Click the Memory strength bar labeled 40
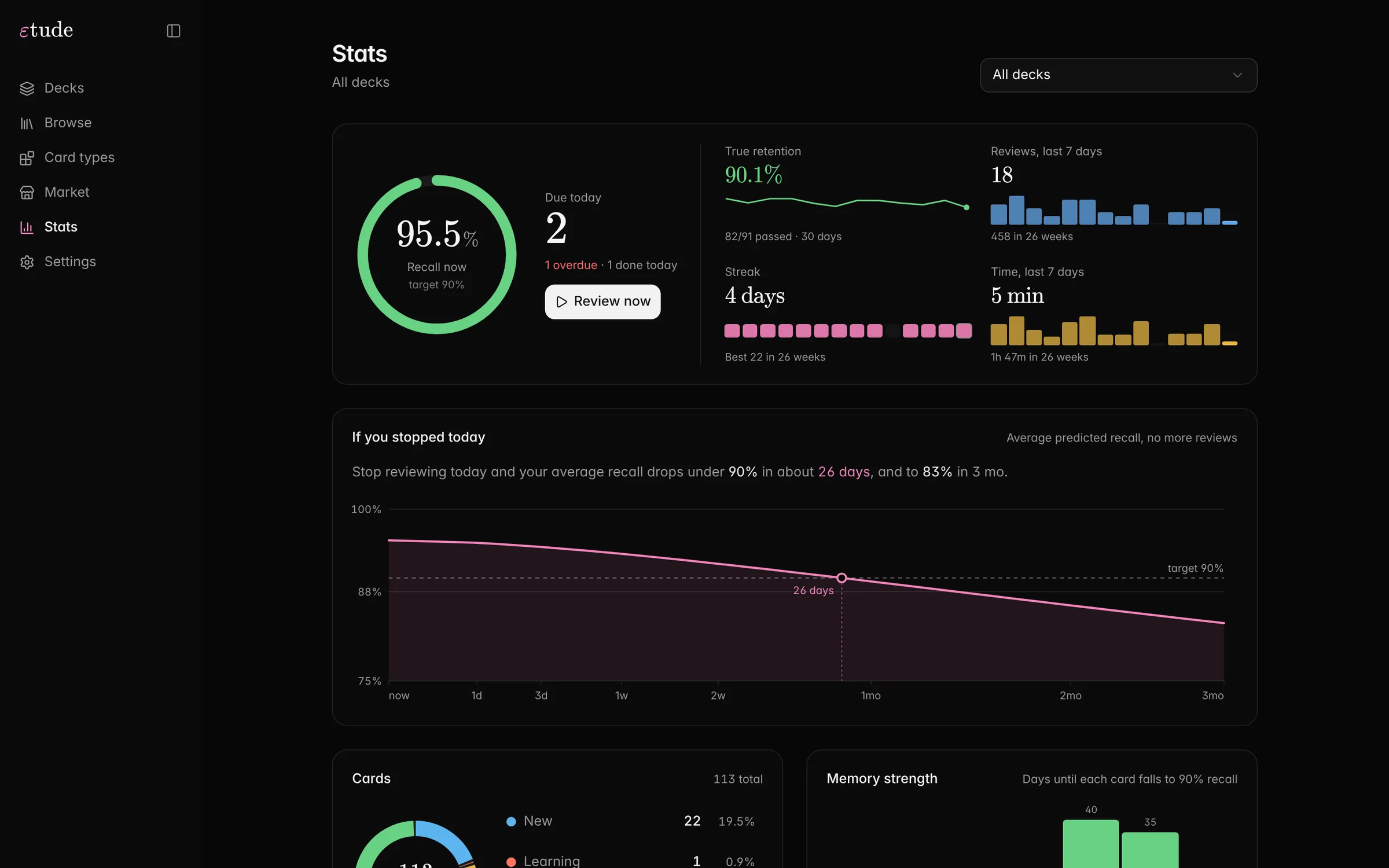 point(1091,844)
